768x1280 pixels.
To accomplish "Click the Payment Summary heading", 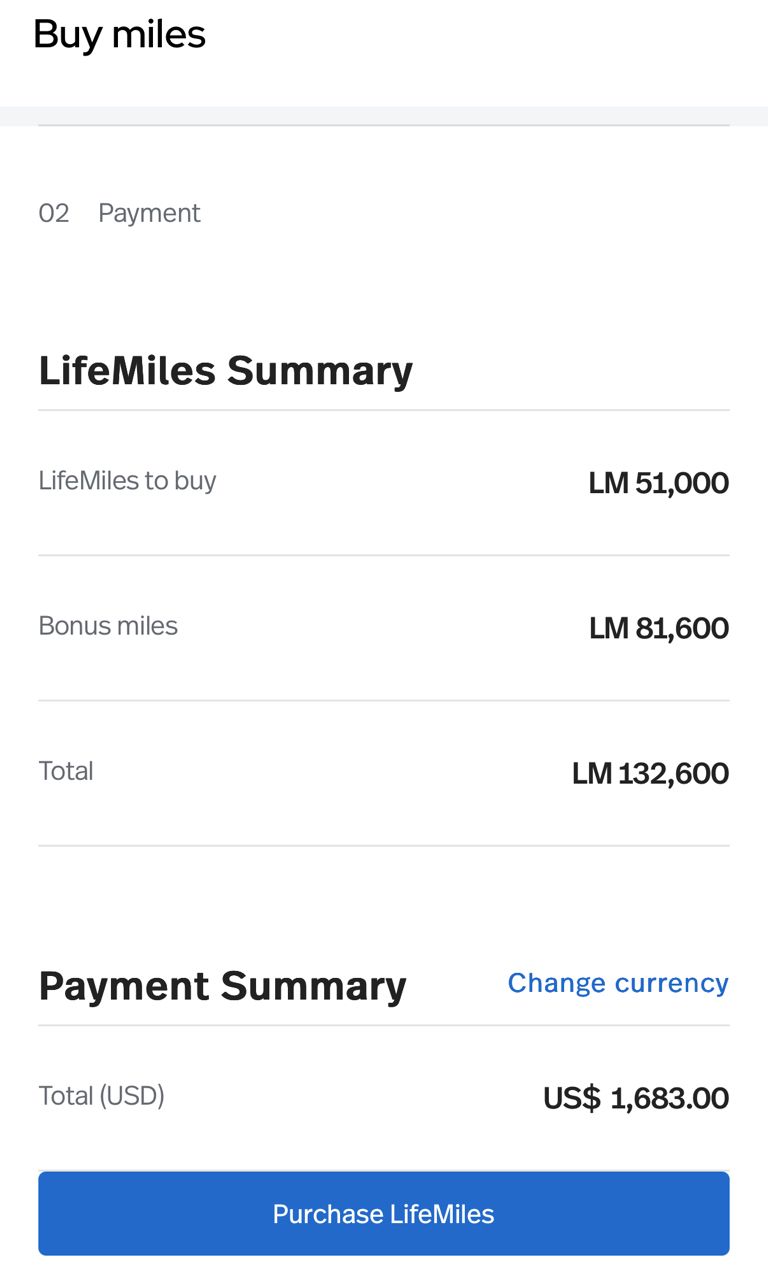I will pos(222,986).
